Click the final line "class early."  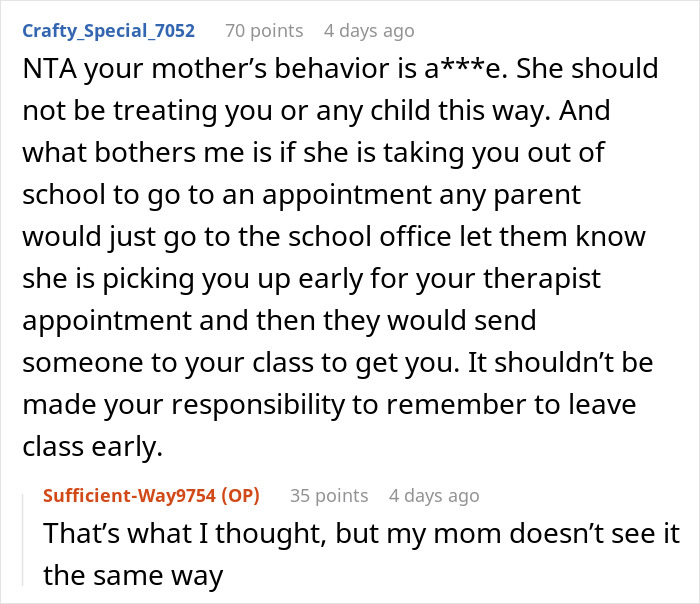(x=92, y=447)
